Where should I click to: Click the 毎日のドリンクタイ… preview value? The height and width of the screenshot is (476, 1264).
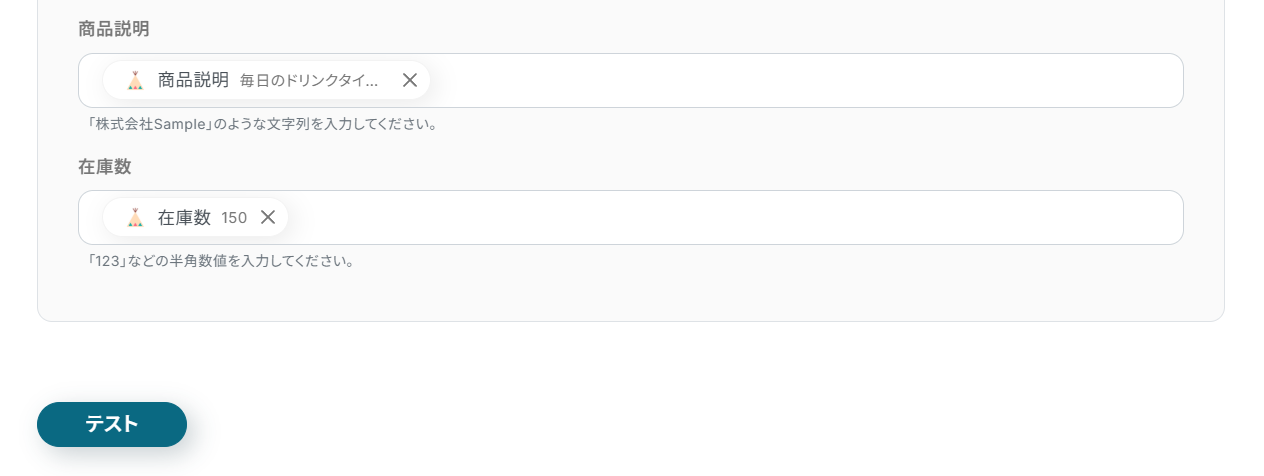pos(310,80)
